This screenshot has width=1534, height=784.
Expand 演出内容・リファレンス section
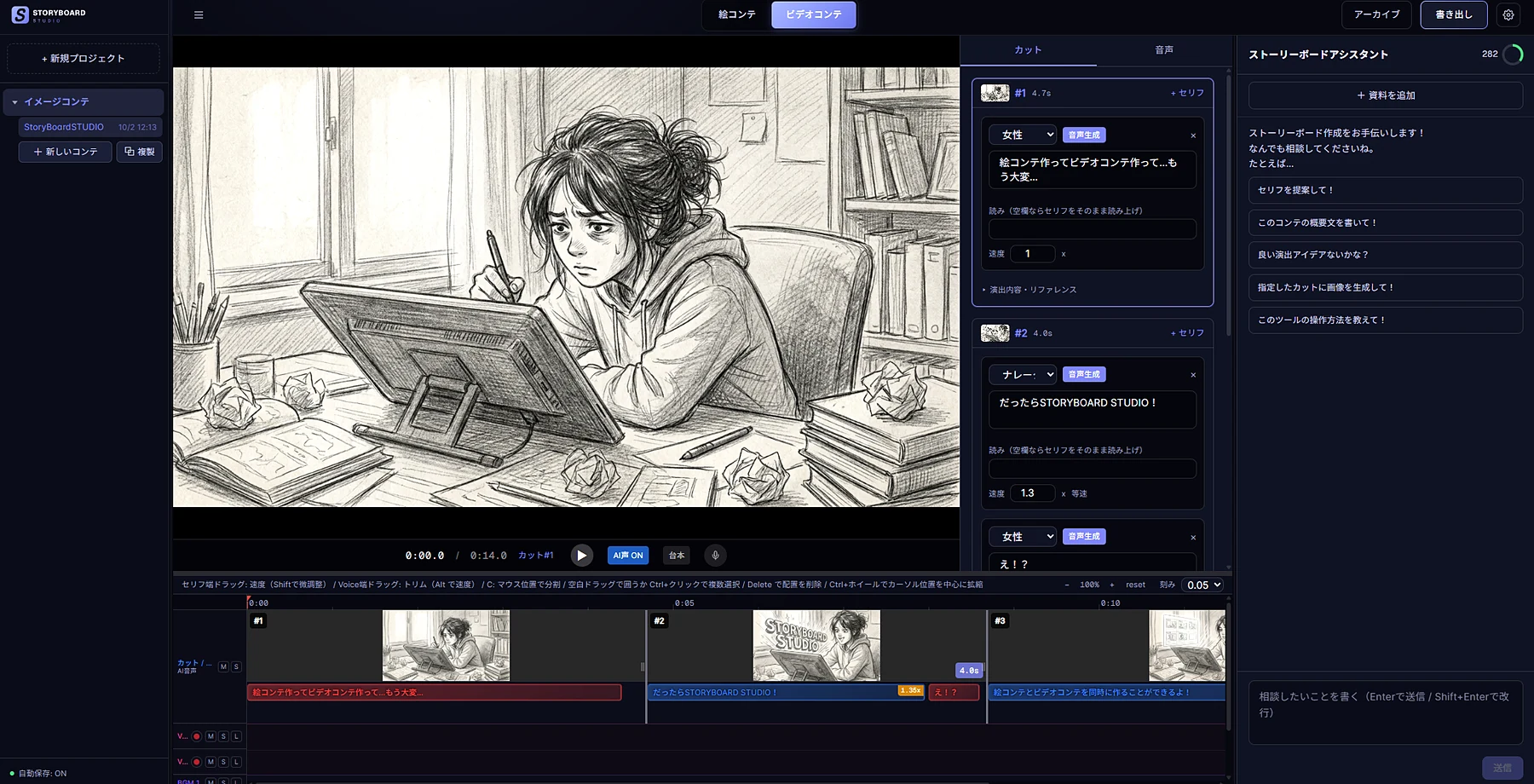point(1029,290)
